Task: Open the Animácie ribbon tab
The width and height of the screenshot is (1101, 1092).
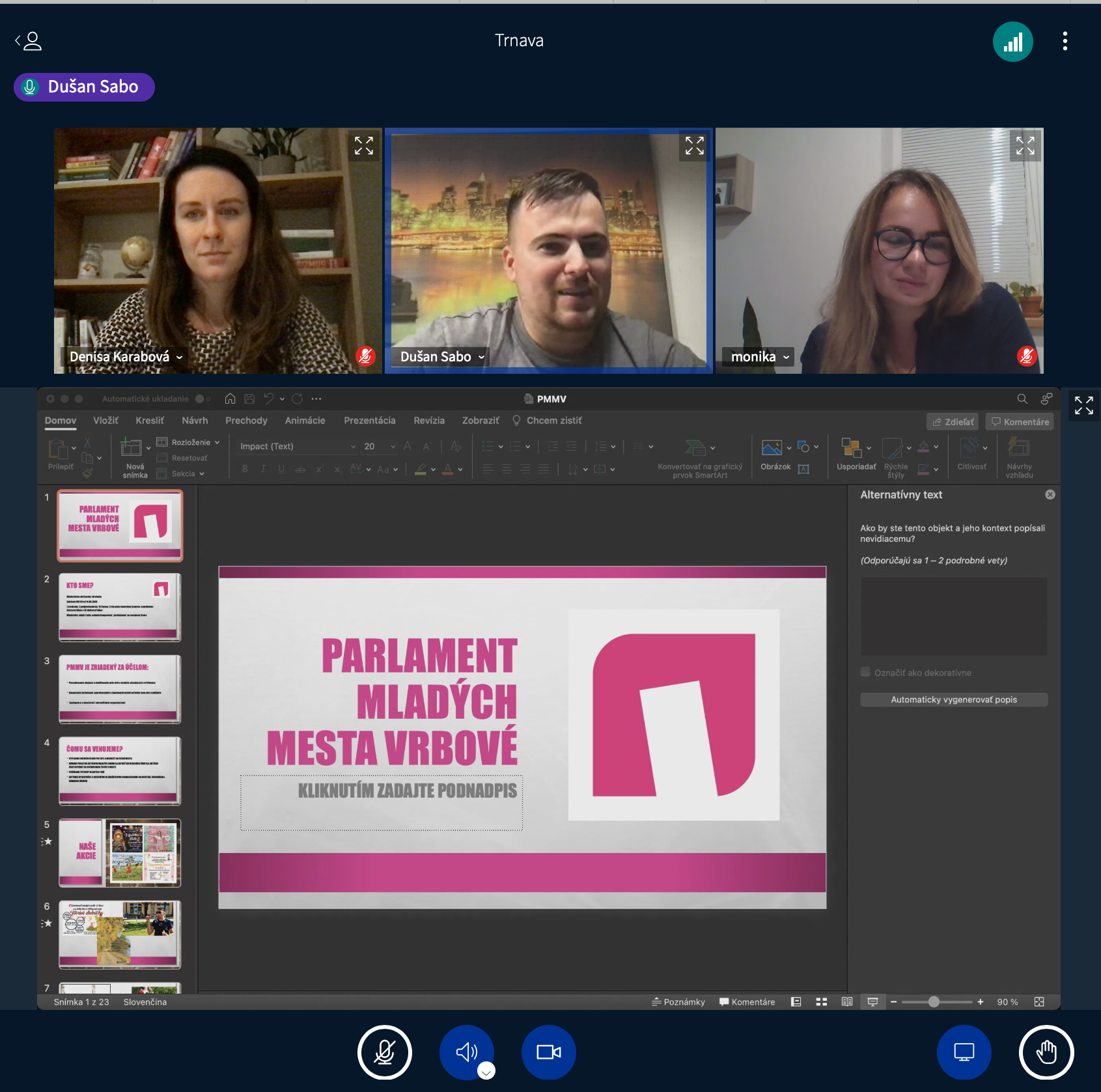Action: click(305, 421)
